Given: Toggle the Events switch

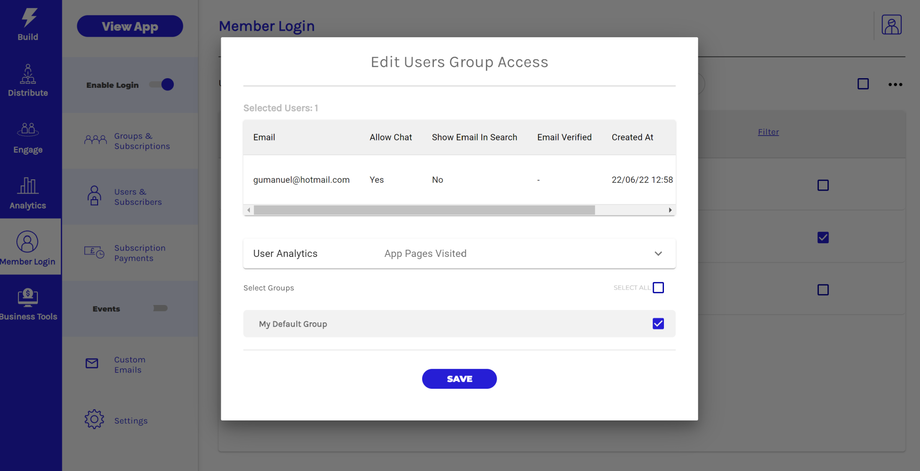Looking at the screenshot, I should [x=159, y=309].
